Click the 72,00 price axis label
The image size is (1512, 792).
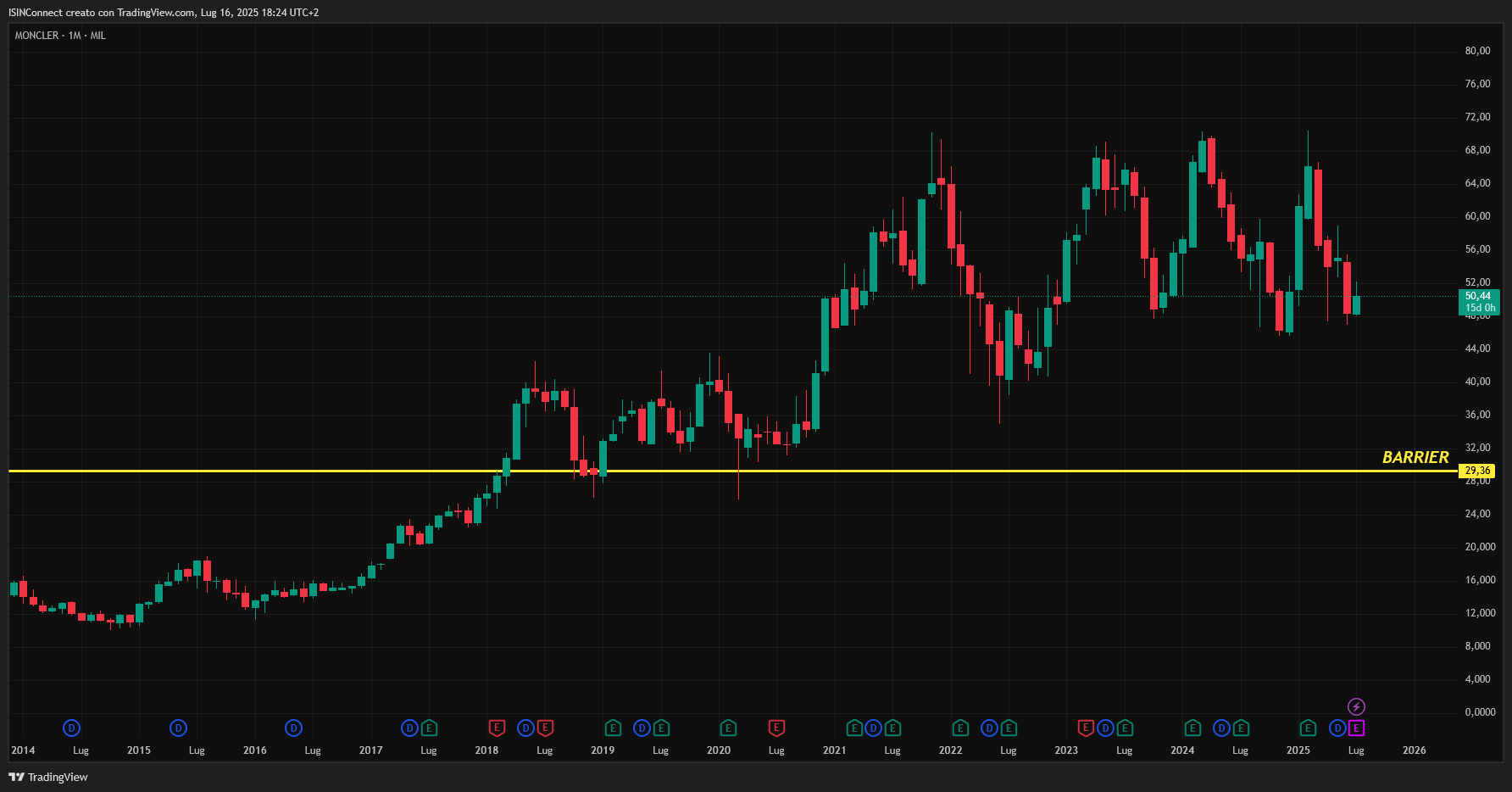[1477, 117]
